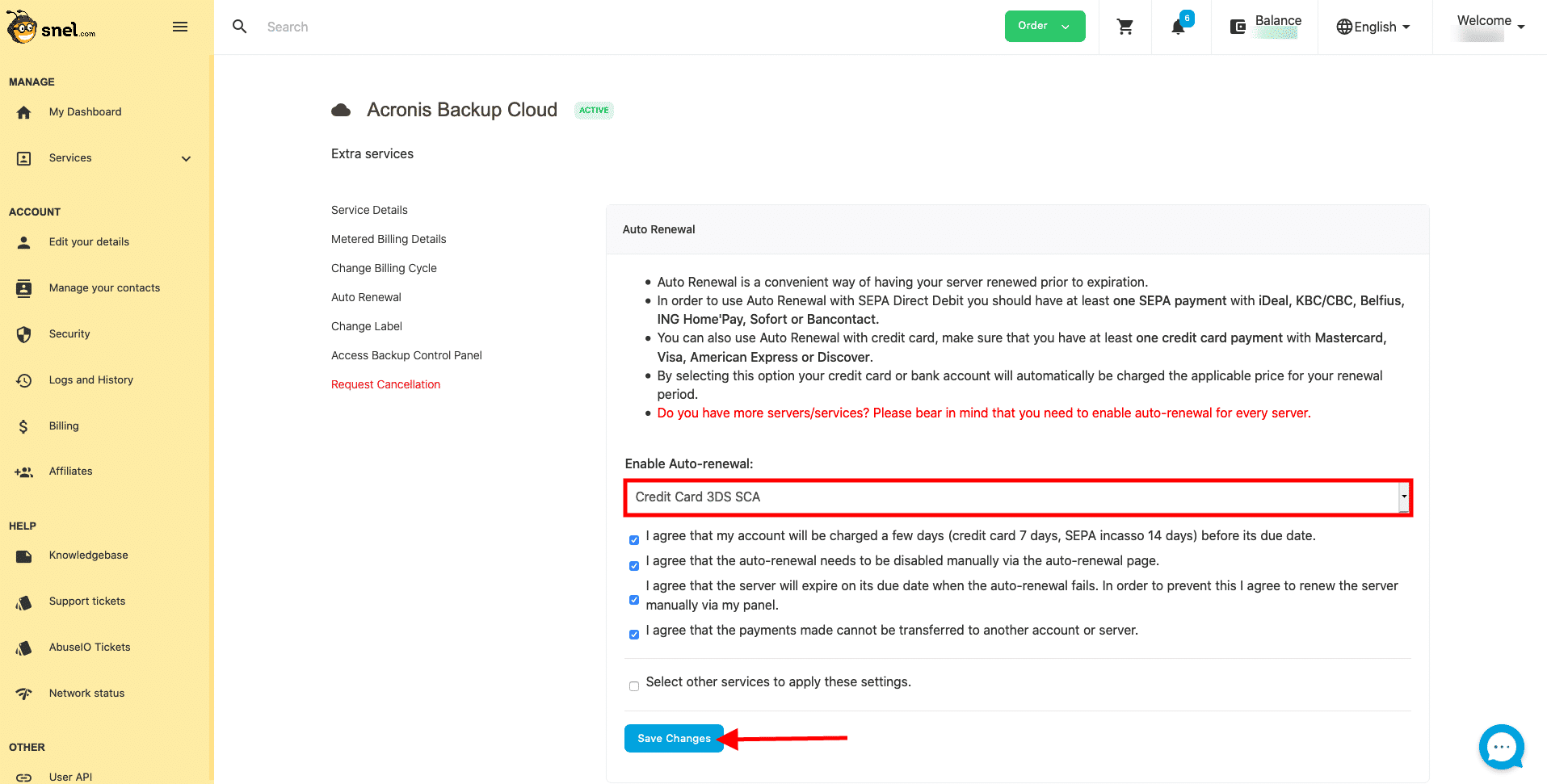Image resolution: width=1547 pixels, height=784 pixels.
Task: Click the Logs and History clock icon
Action: [24, 380]
